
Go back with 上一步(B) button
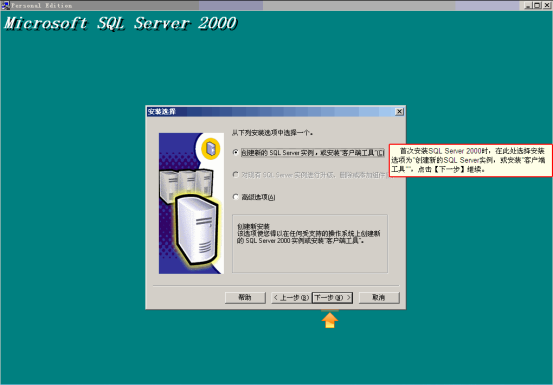pyautogui.click(x=291, y=298)
